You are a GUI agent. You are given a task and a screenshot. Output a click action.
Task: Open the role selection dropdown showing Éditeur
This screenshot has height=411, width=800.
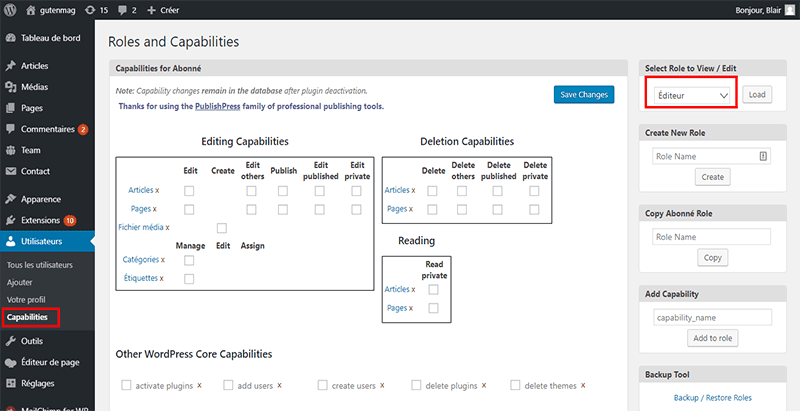click(692, 95)
